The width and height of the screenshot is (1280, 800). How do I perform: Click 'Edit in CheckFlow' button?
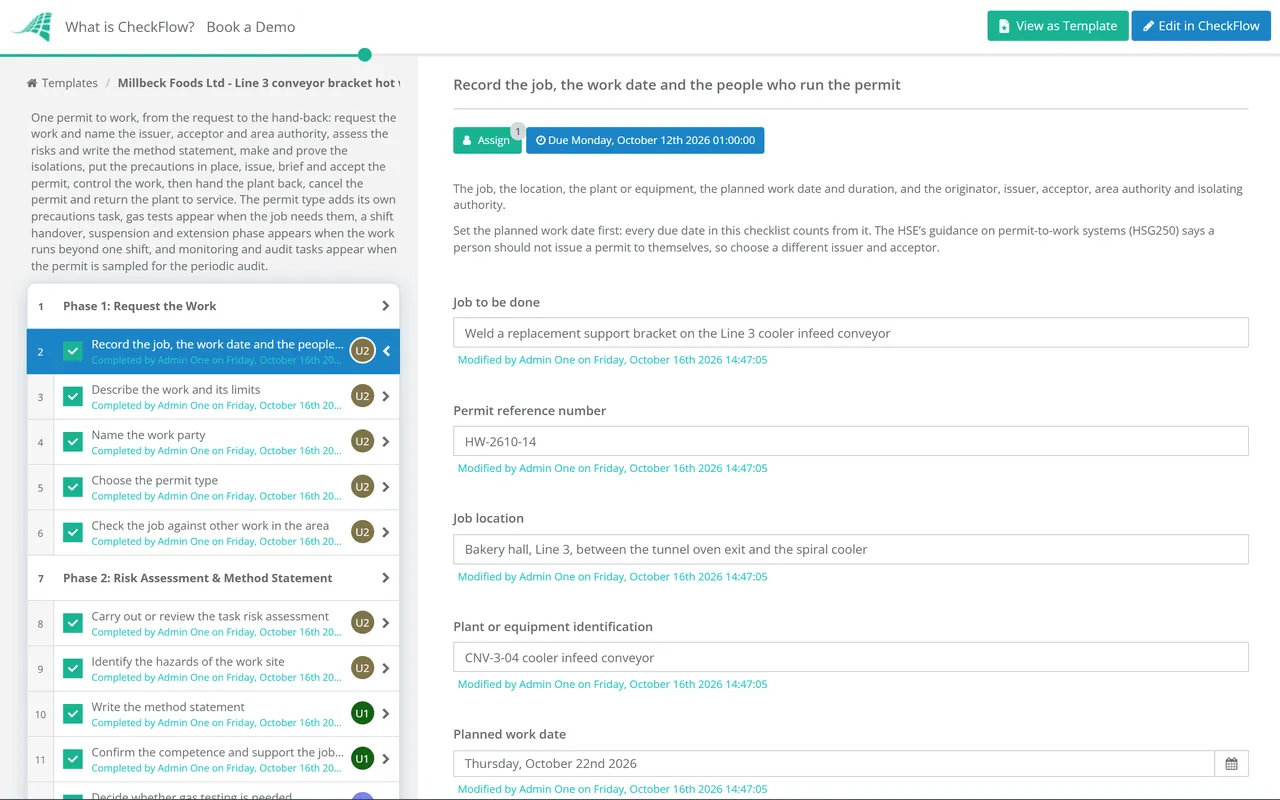[x=1201, y=26]
